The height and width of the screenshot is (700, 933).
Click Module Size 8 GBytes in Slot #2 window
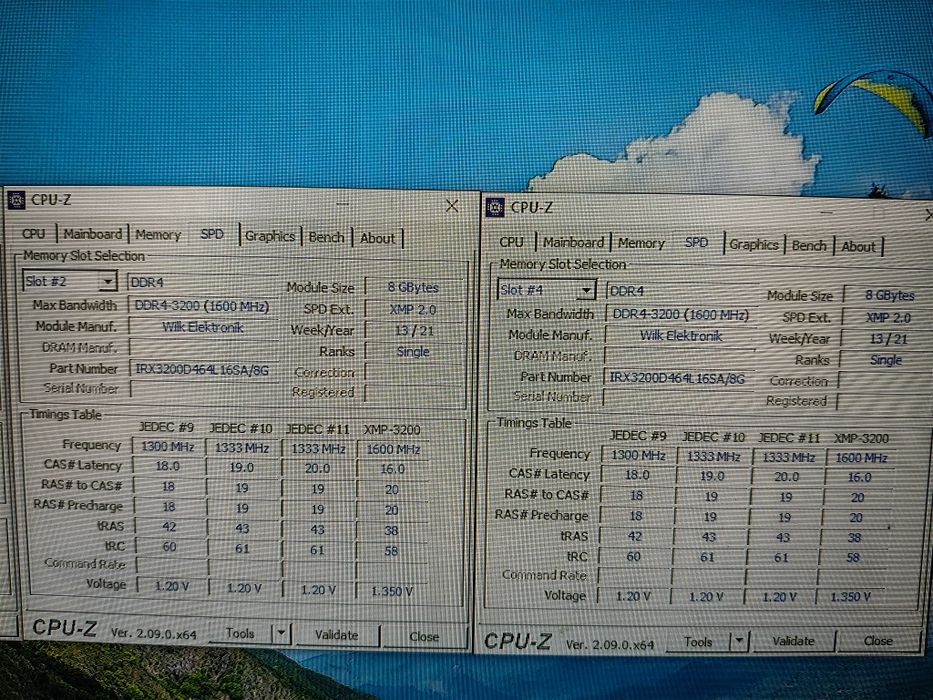[x=413, y=287]
